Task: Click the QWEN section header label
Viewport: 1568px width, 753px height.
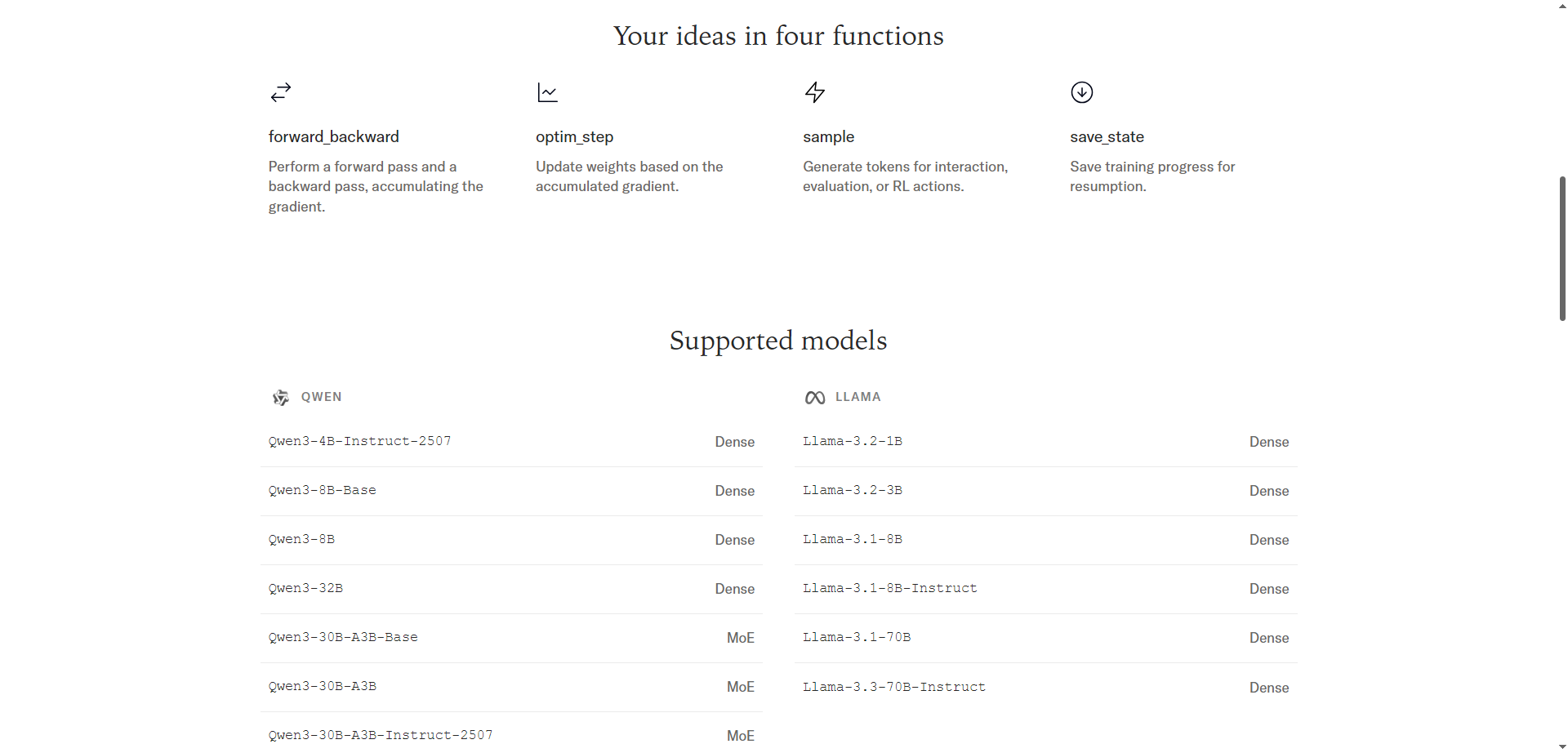Action: [321, 397]
